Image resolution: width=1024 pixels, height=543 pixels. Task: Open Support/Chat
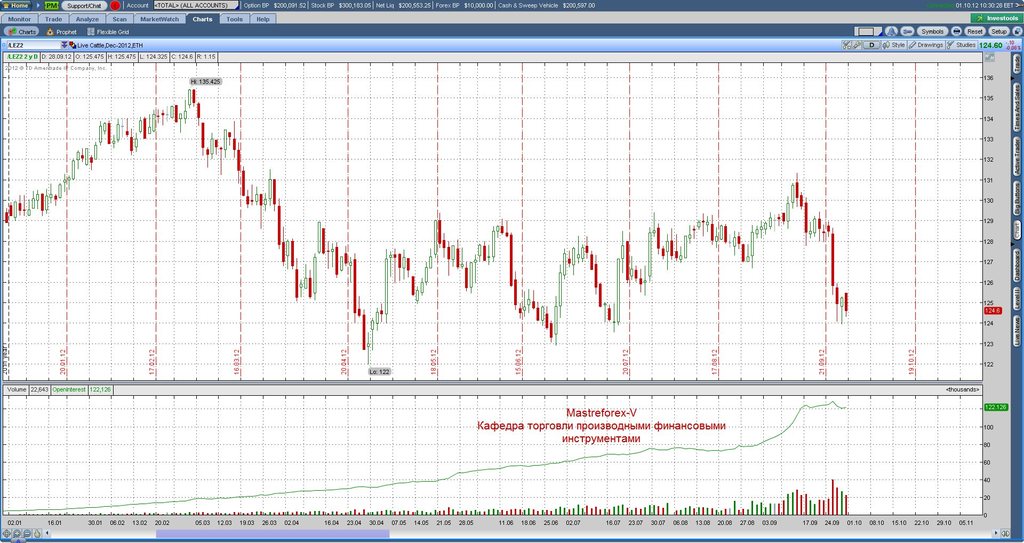[84, 5]
